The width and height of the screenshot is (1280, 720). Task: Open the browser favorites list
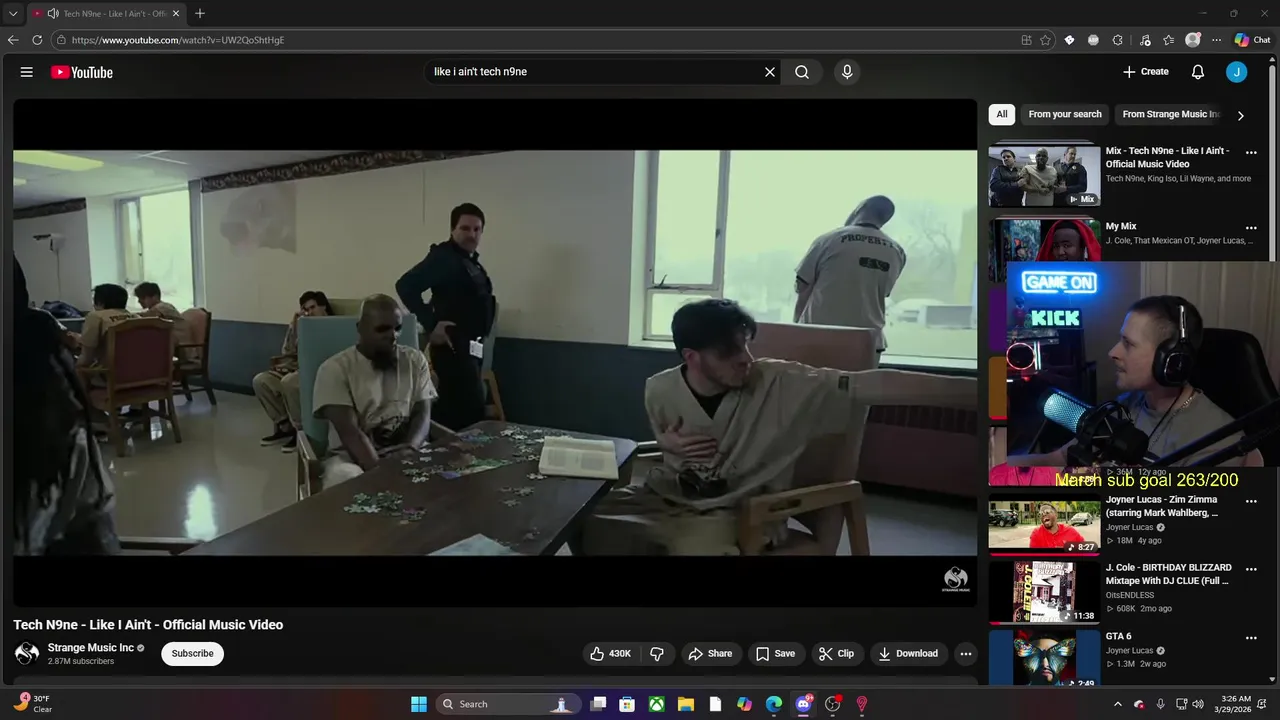tap(1168, 40)
